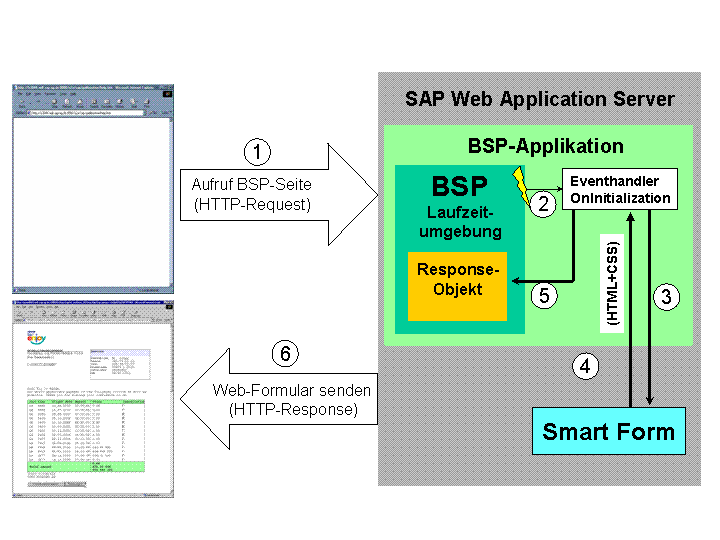Select the orange Response-Objekt box
720x540 pixels.
coord(457,286)
